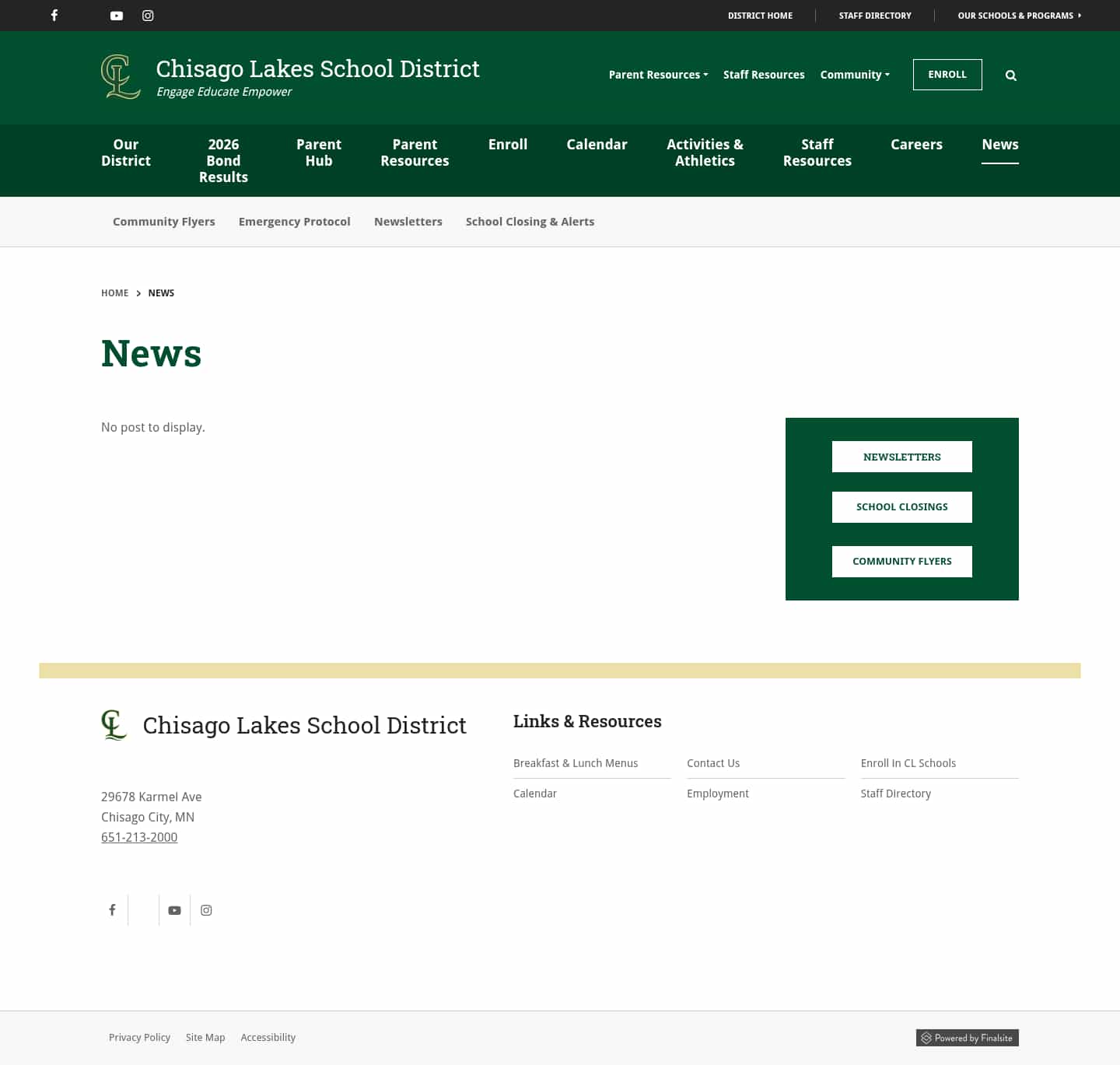Click HOME breadcrumb link
Image resolution: width=1120 pixels, height=1065 pixels.
click(x=115, y=293)
